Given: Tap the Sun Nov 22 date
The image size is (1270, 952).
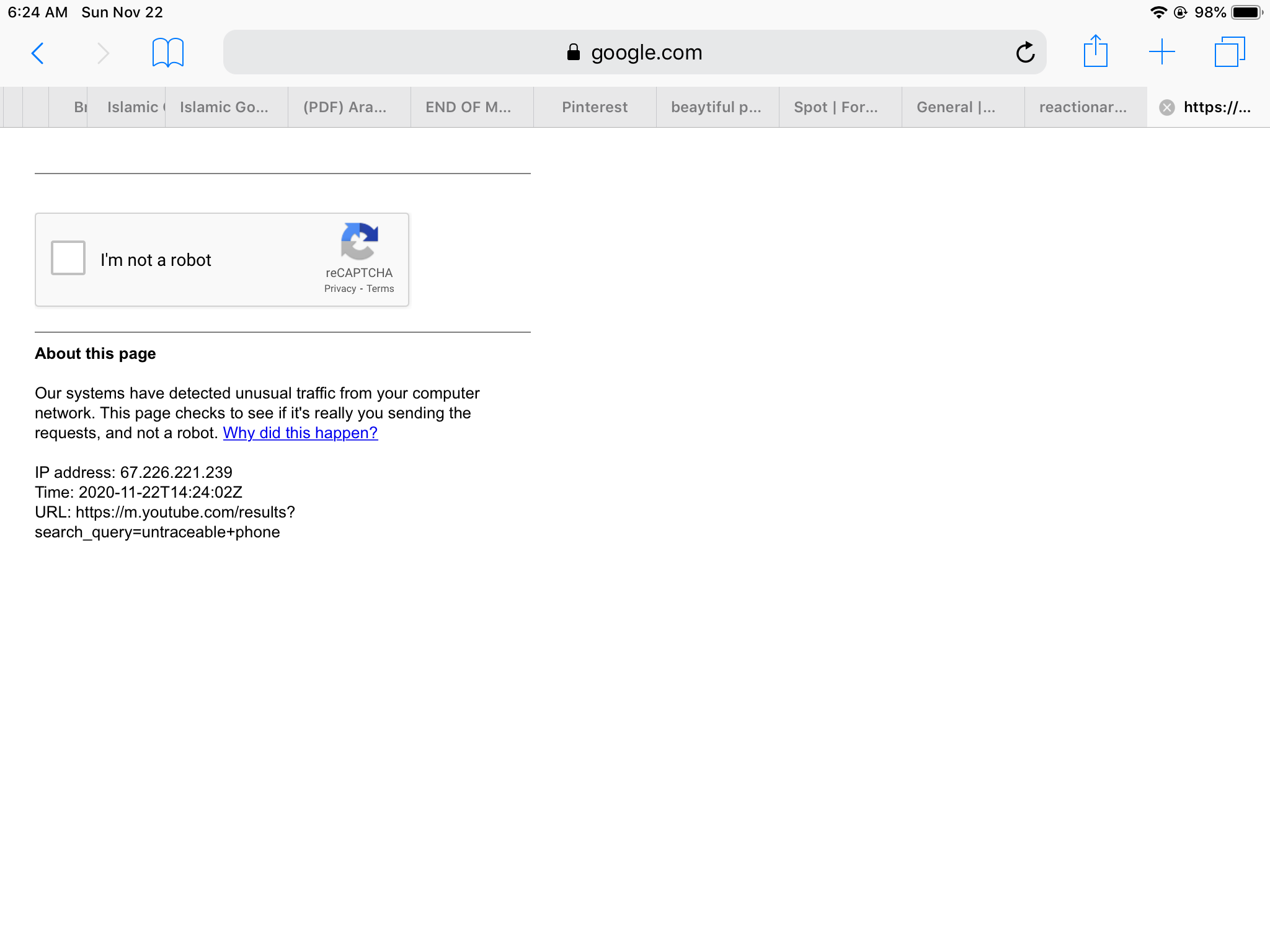Looking at the screenshot, I should (x=122, y=12).
